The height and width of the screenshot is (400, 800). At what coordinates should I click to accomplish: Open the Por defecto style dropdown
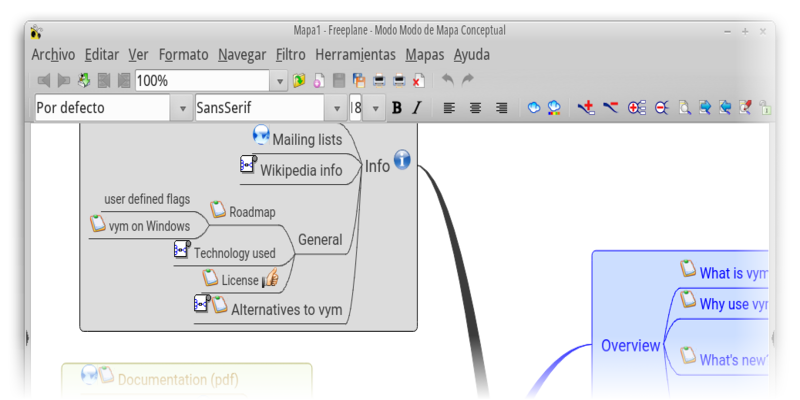tap(183, 108)
